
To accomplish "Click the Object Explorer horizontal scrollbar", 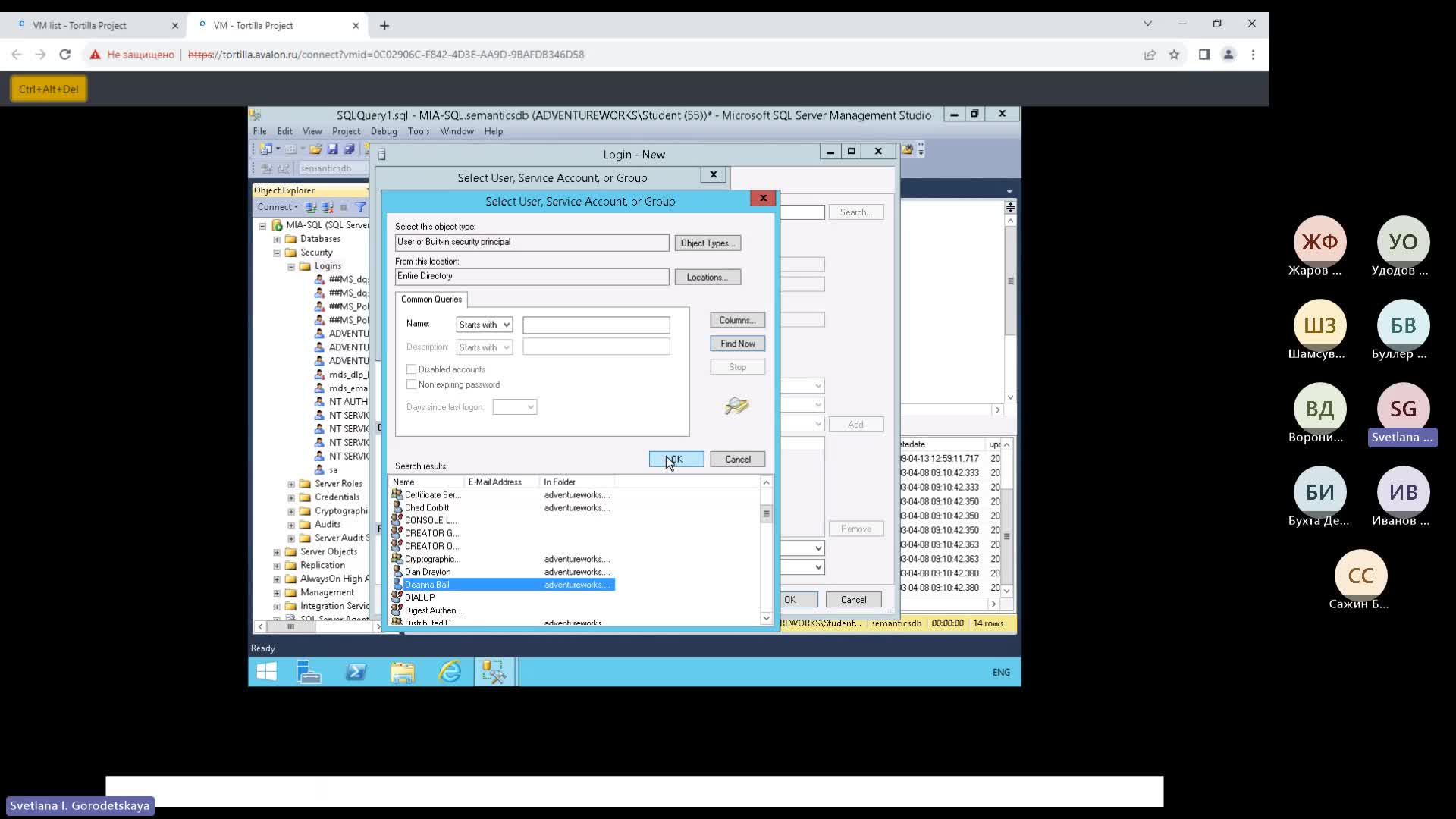I will [318, 627].
